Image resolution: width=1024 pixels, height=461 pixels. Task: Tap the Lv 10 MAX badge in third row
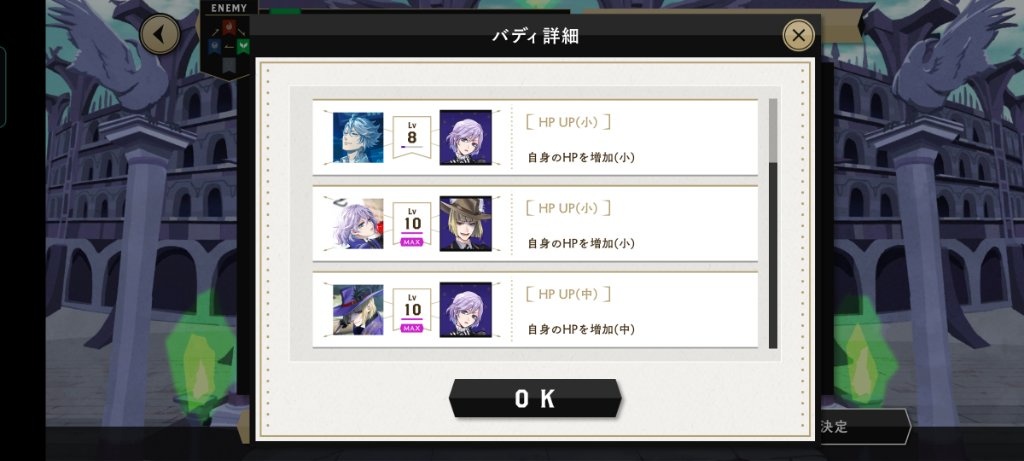pyautogui.click(x=411, y=311)
